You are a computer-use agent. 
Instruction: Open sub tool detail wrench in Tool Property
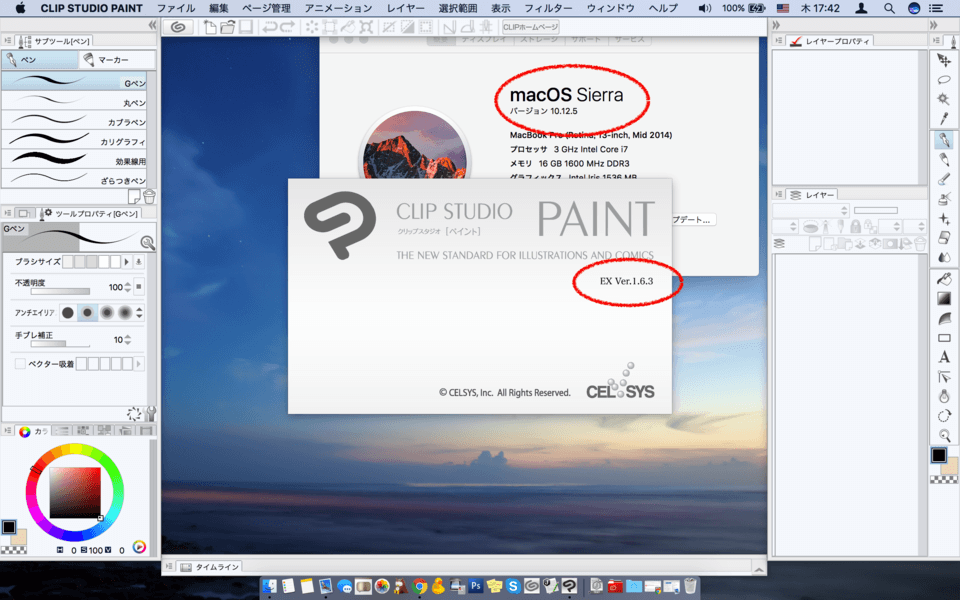pos(150,413)
